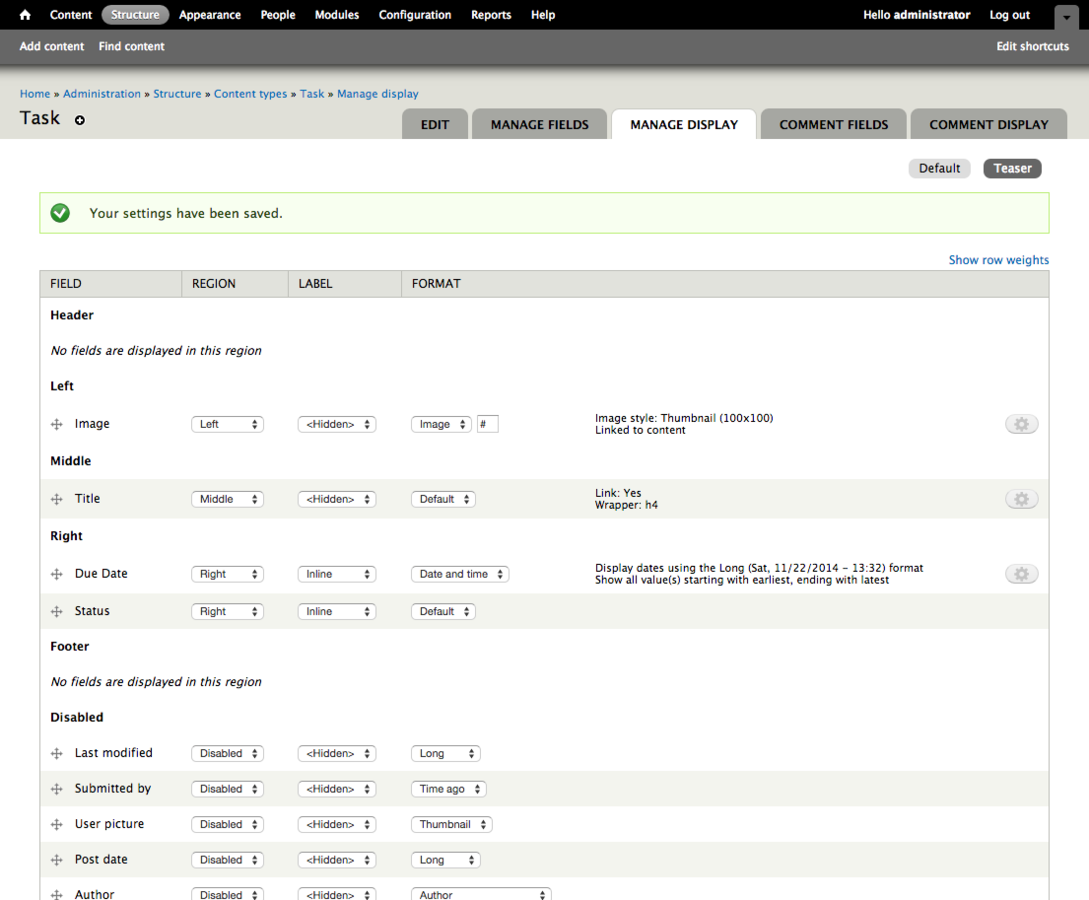This screenshot has width=1089, height=900.
Task: Grab the drag handle for Last modified row
Action: pos(57,753)
